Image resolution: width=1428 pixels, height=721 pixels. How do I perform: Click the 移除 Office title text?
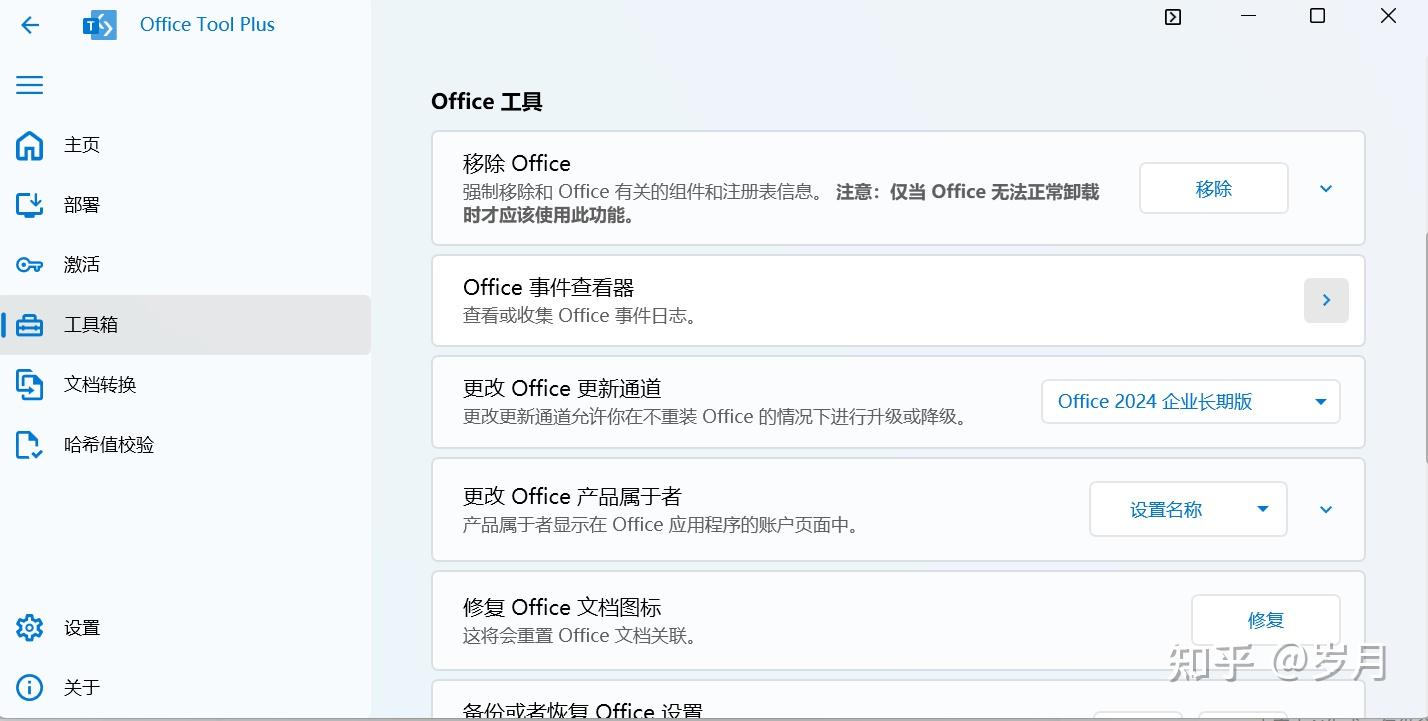click(517, 163)
